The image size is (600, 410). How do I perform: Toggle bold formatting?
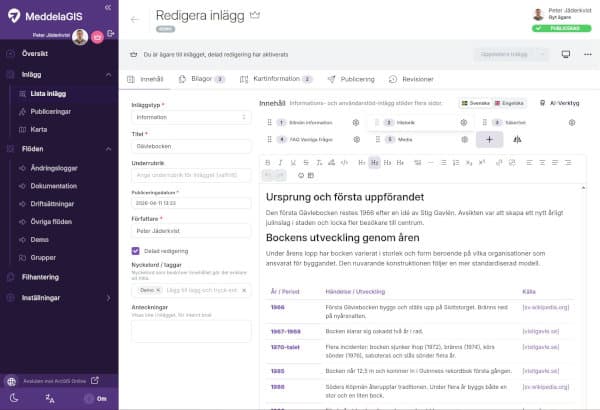[x=267, y=163]
